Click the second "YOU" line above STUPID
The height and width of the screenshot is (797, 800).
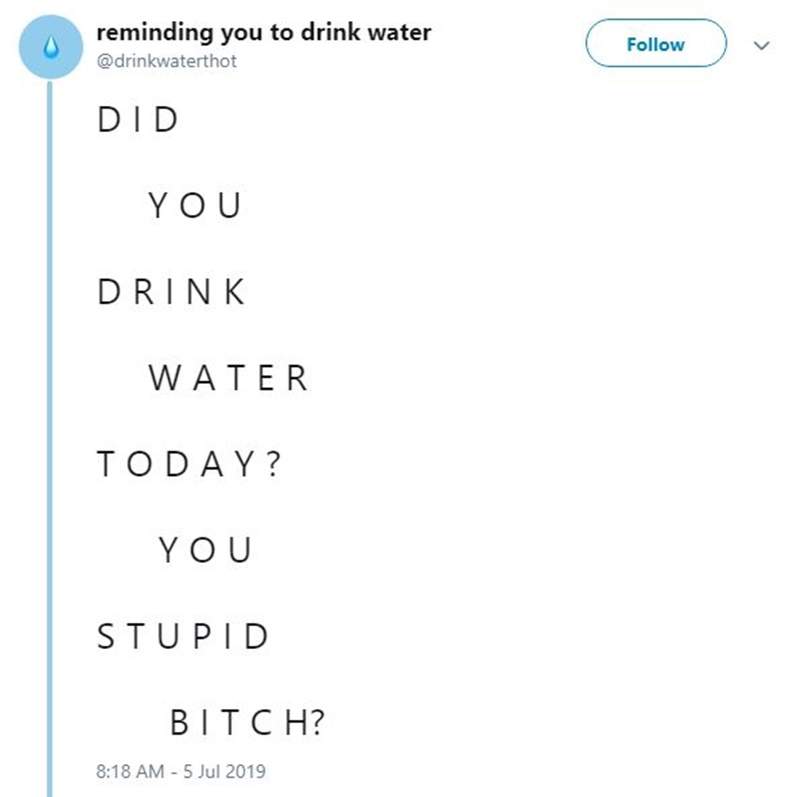[x=205, y=550]
